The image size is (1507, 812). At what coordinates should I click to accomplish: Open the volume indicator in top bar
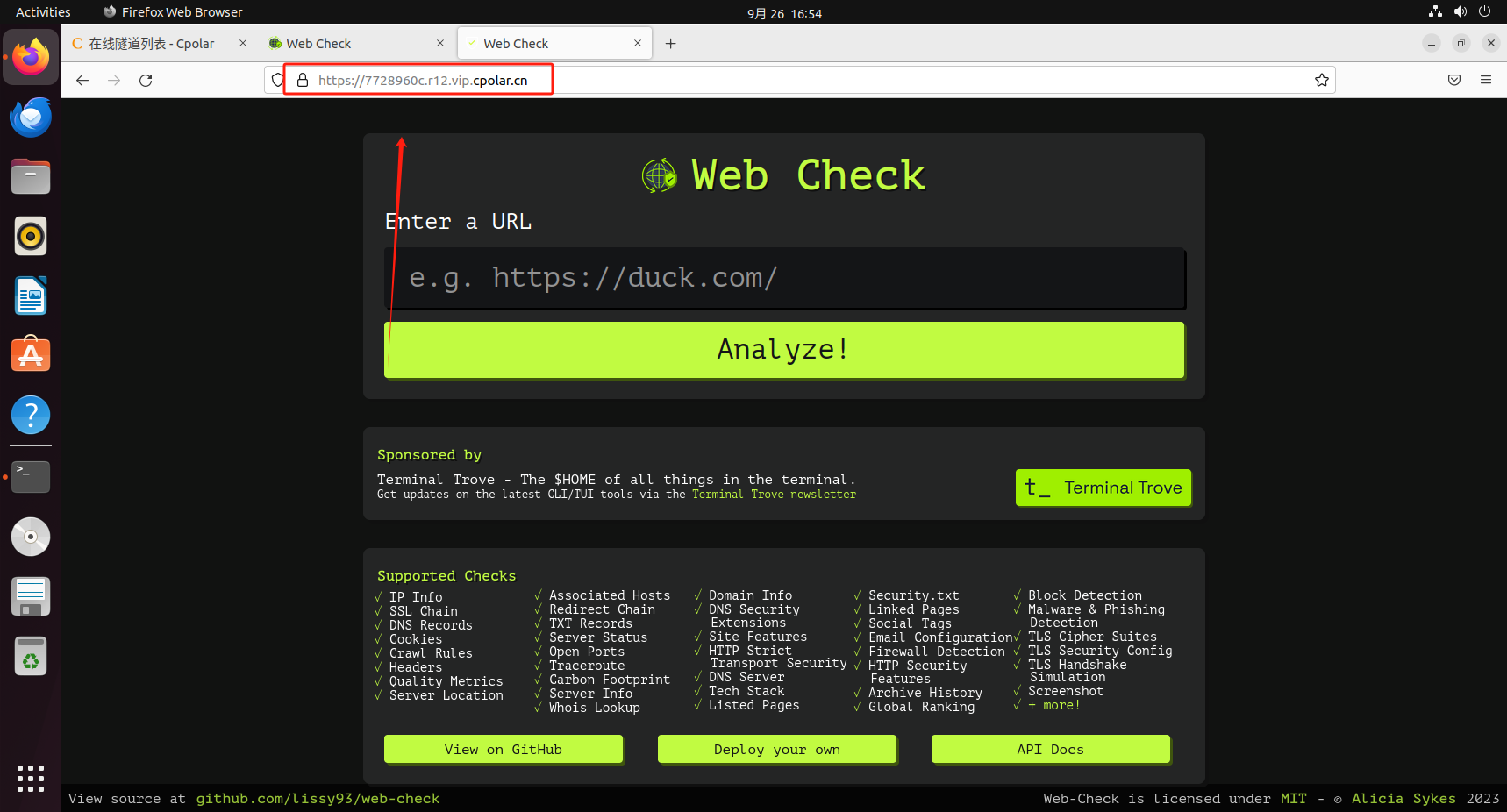pos(1460,11)
